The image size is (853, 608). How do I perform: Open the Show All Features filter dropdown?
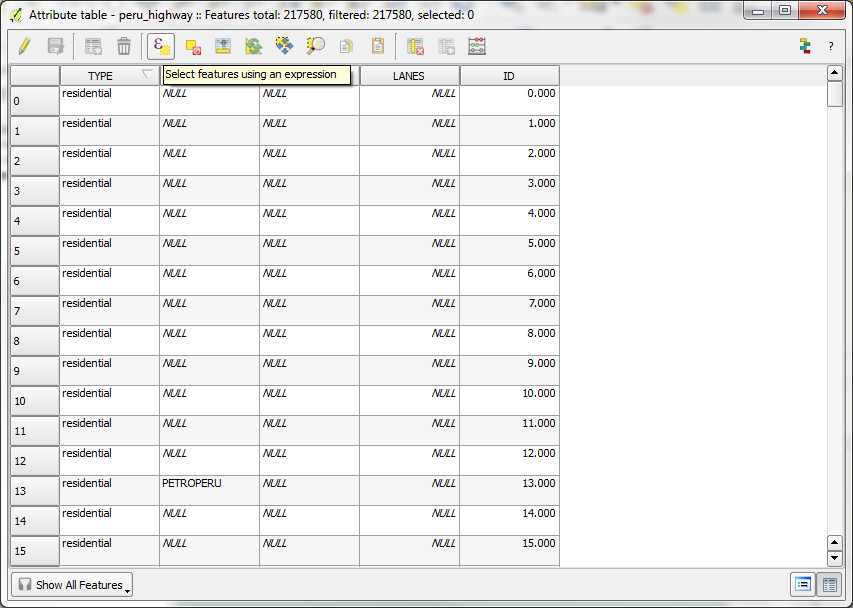pos(72,585)
